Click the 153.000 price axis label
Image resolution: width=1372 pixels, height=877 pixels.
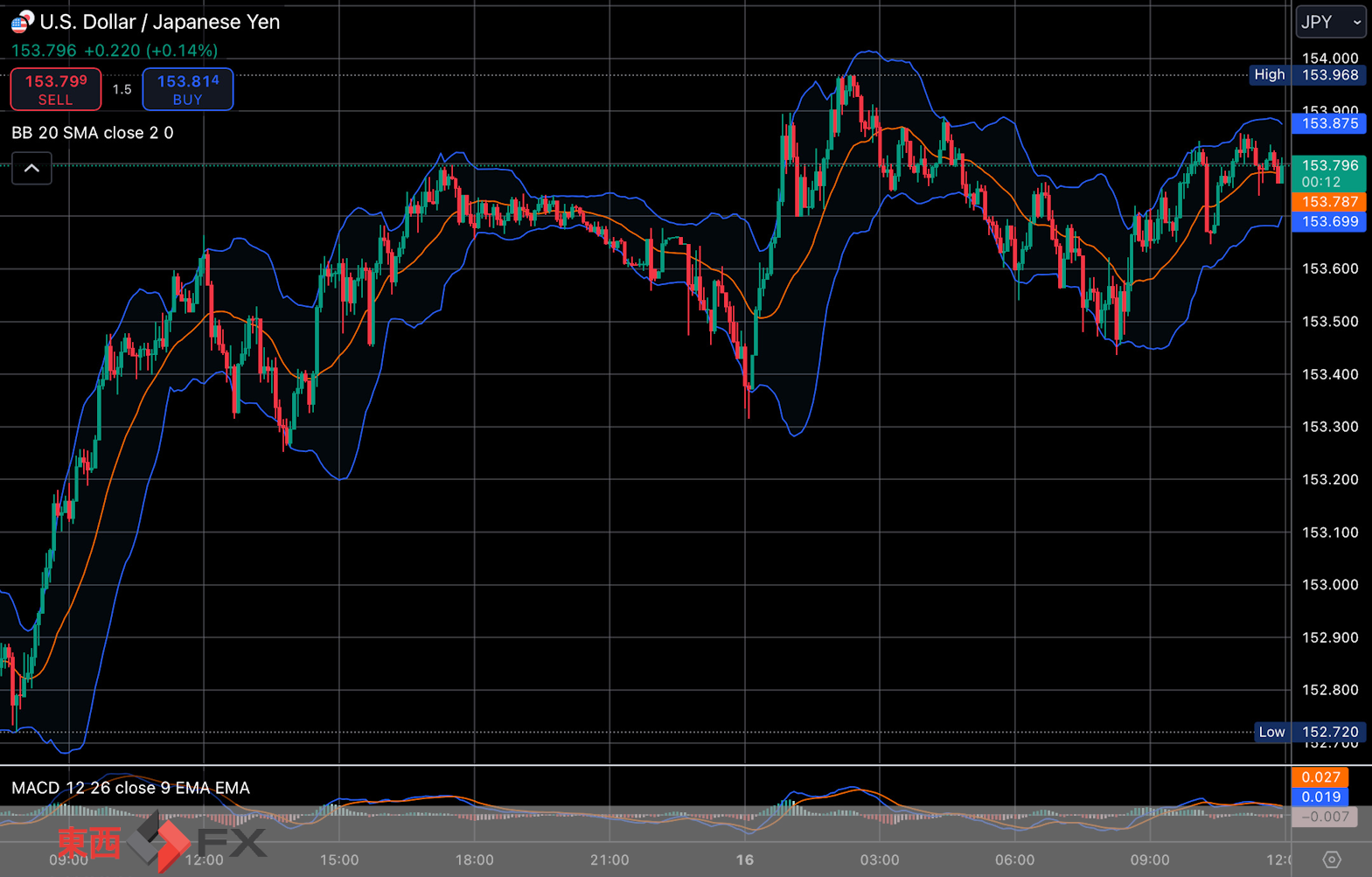click(1330, 585)
